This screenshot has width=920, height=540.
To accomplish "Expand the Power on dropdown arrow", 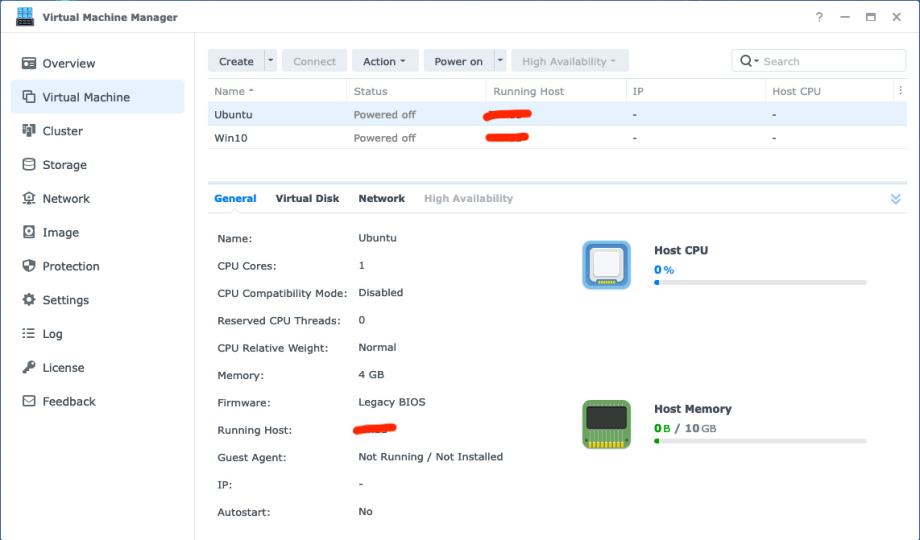I will [x=500, y=61].
